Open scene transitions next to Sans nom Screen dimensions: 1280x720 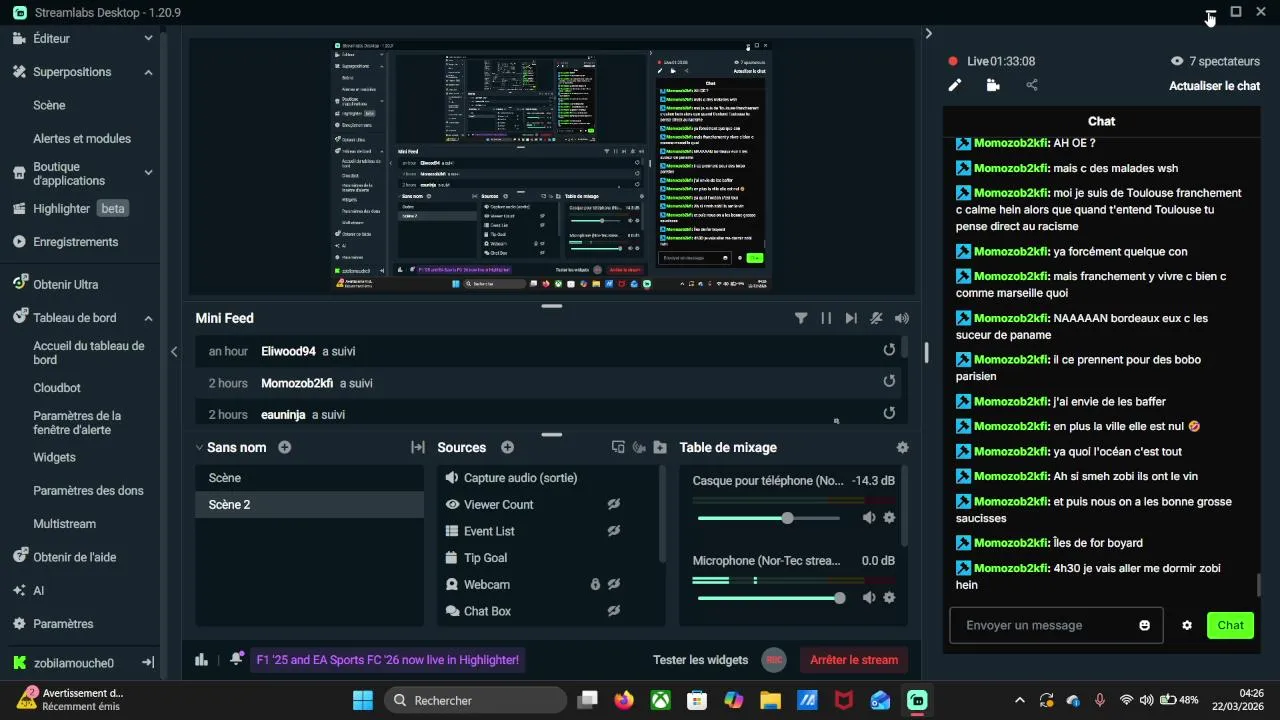coord(418,447)
